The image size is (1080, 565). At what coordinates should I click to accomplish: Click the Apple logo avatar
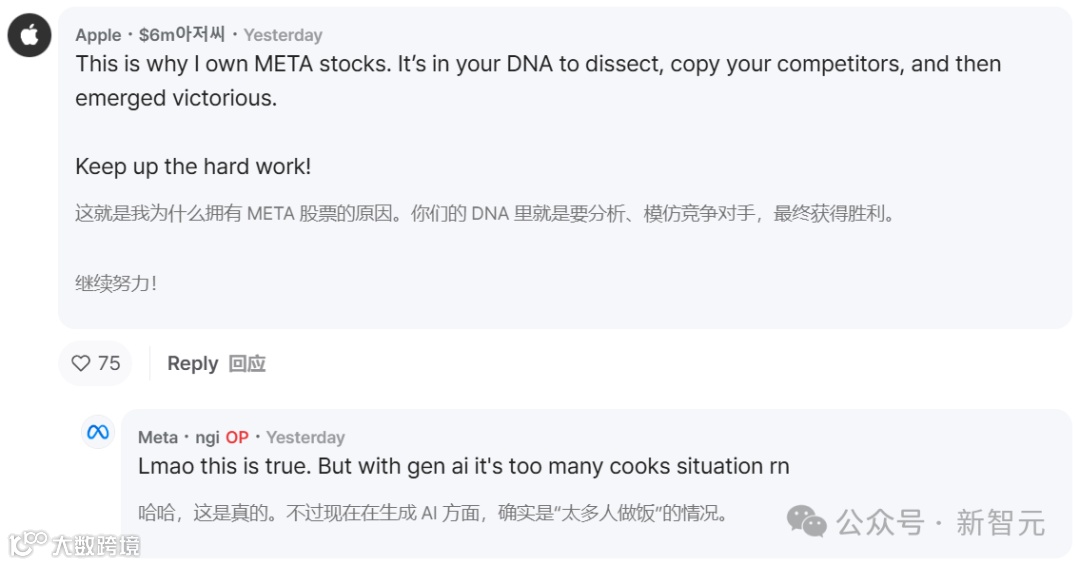click(x=30, y=36)
